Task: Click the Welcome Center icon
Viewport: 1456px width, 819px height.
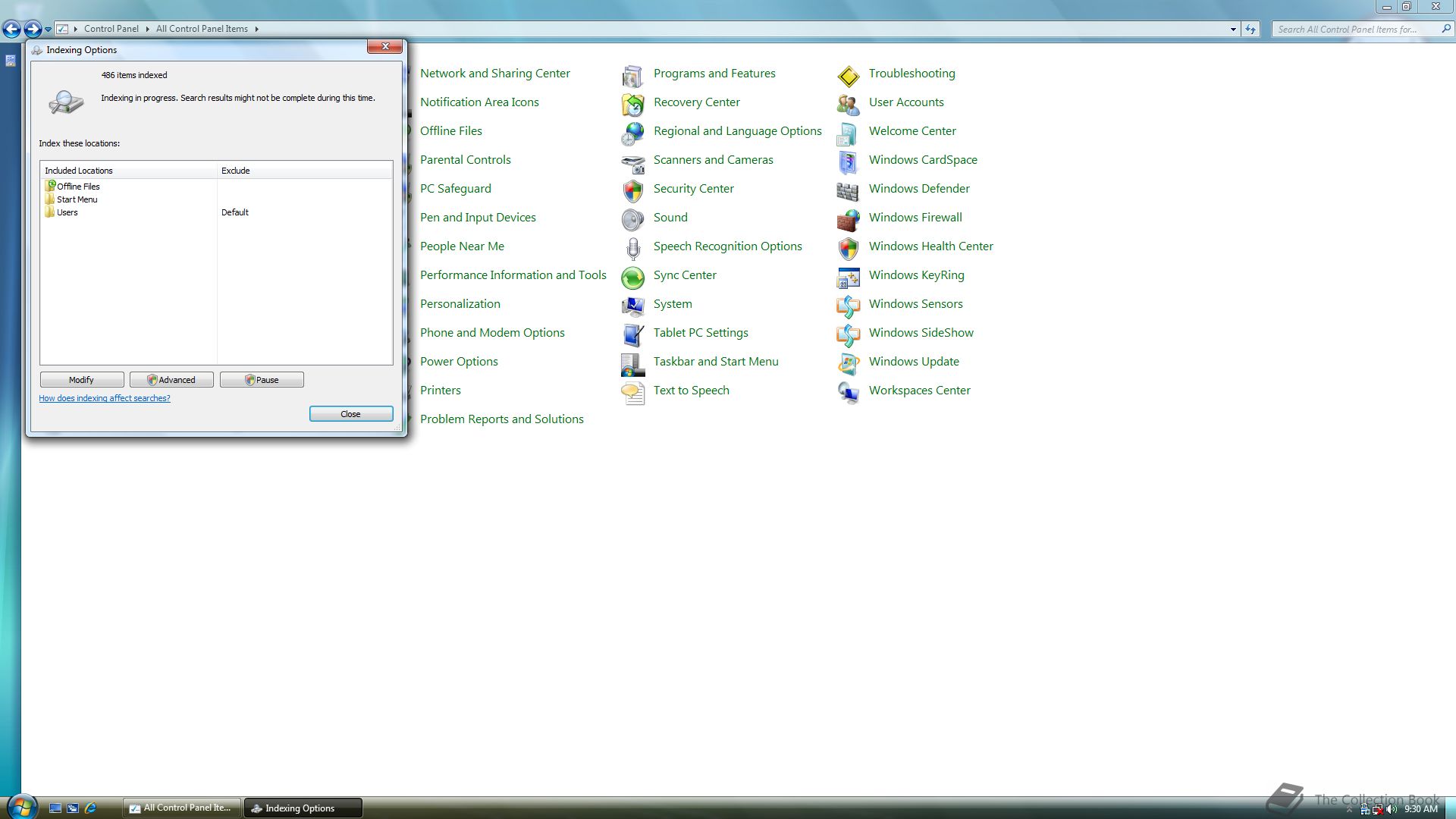Action: [x=848, y=133]
